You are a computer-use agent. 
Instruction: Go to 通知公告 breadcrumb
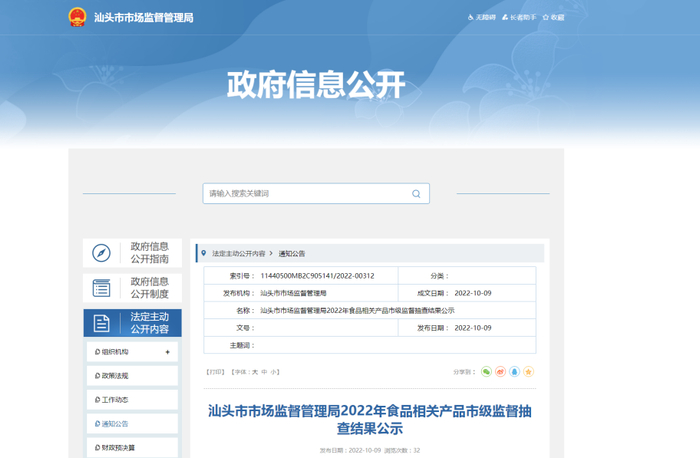point(292,254)
